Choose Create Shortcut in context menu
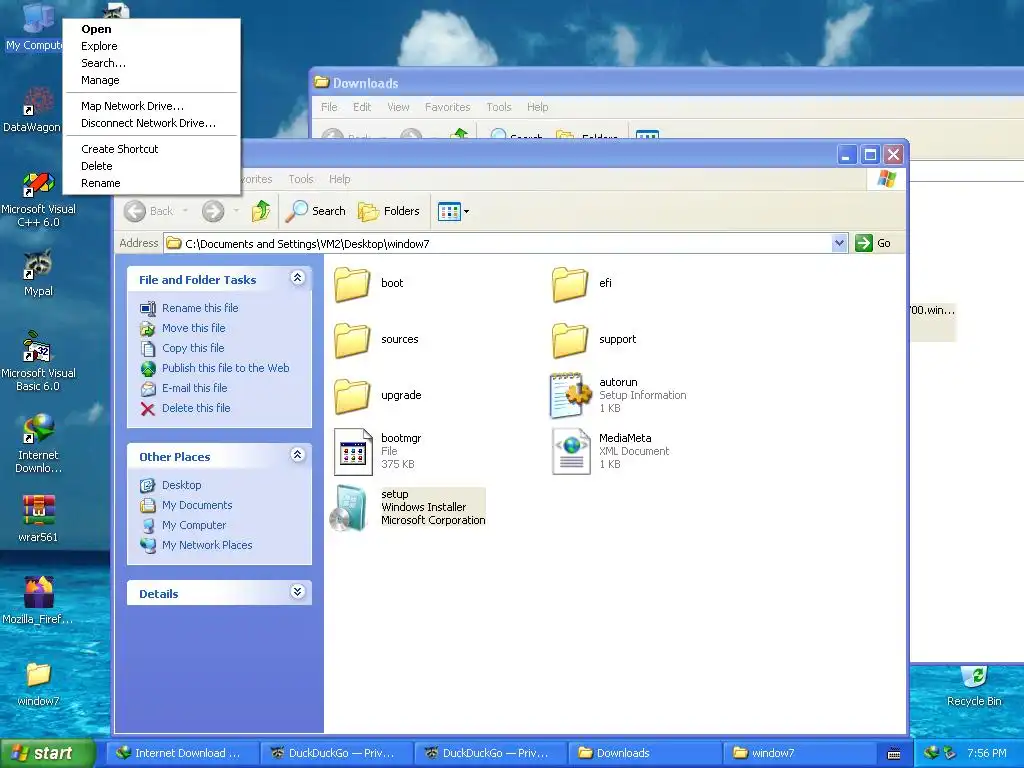 [x=152, y=149]
